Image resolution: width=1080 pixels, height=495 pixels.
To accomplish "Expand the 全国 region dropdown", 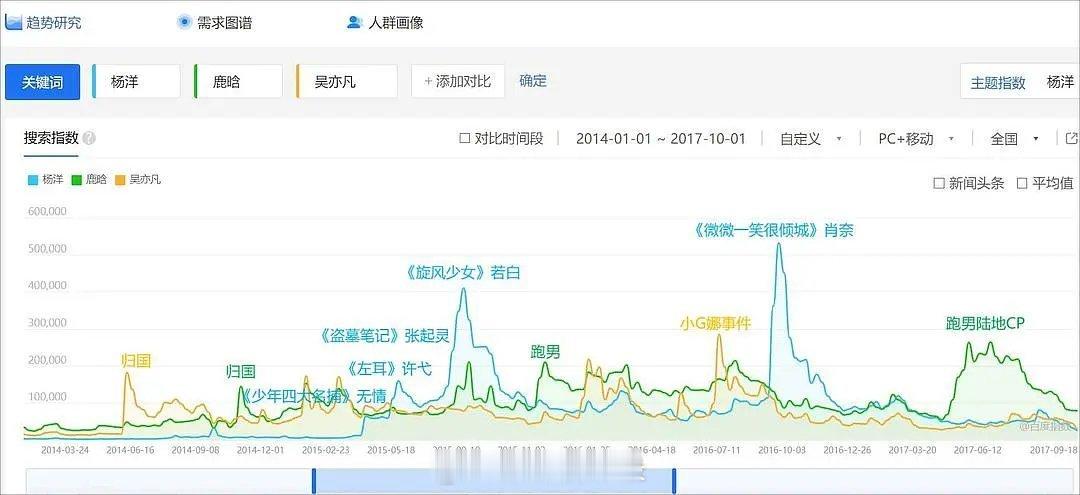I will coord(1015,138).
